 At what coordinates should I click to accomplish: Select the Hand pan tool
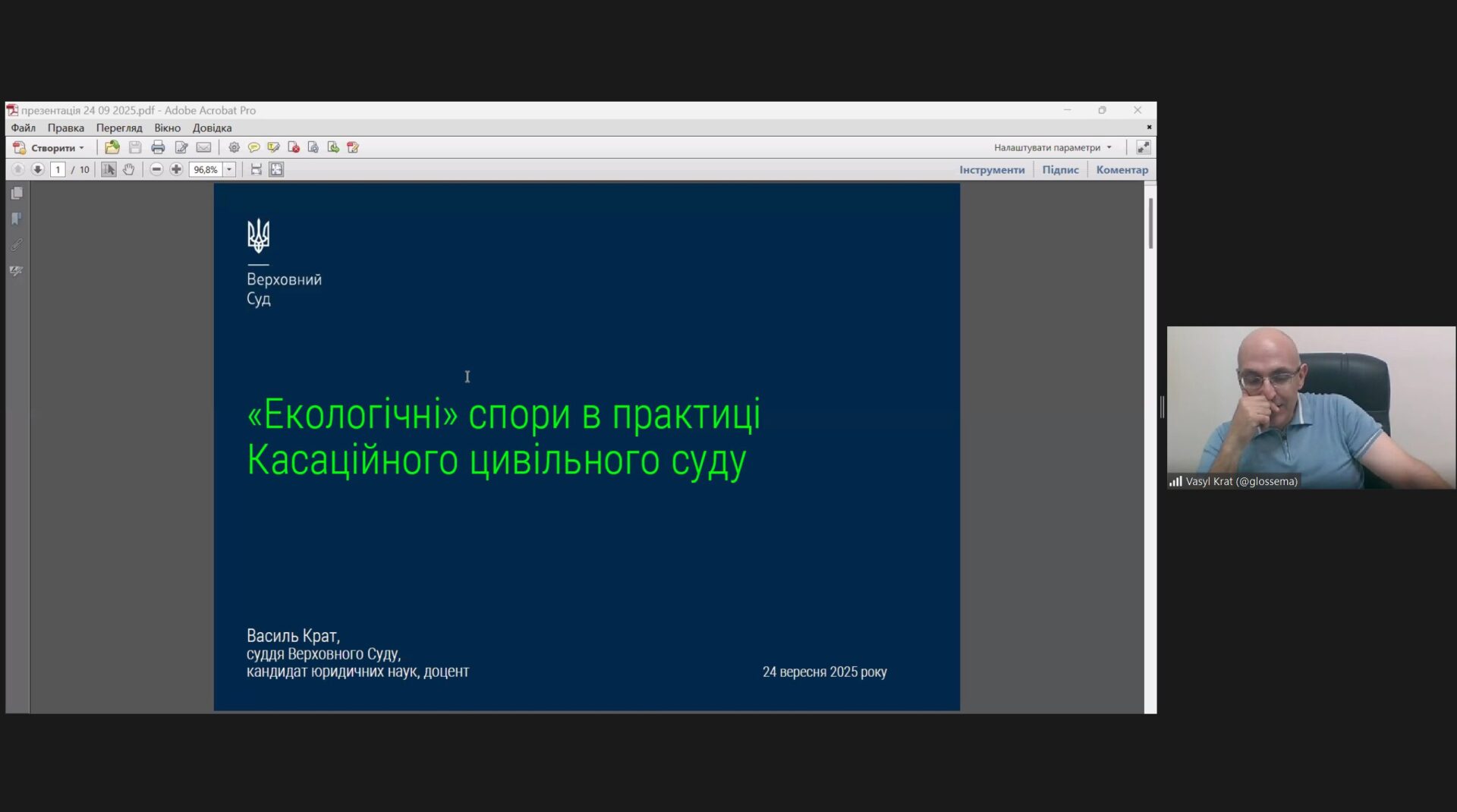129,169
